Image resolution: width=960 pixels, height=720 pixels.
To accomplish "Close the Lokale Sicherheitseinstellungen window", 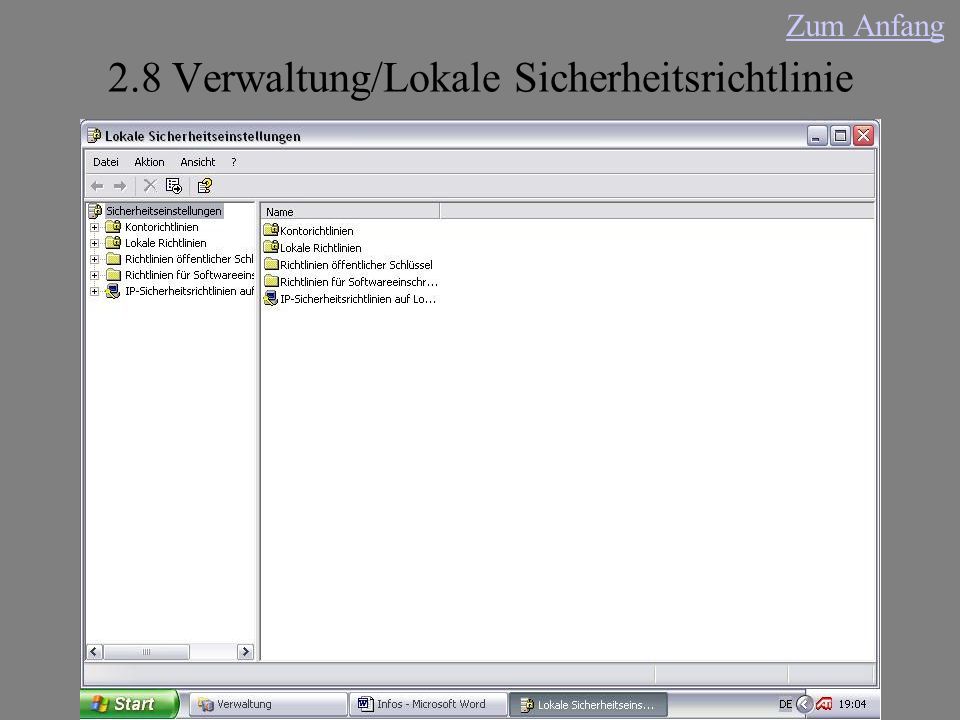I will tap(864, 135).
